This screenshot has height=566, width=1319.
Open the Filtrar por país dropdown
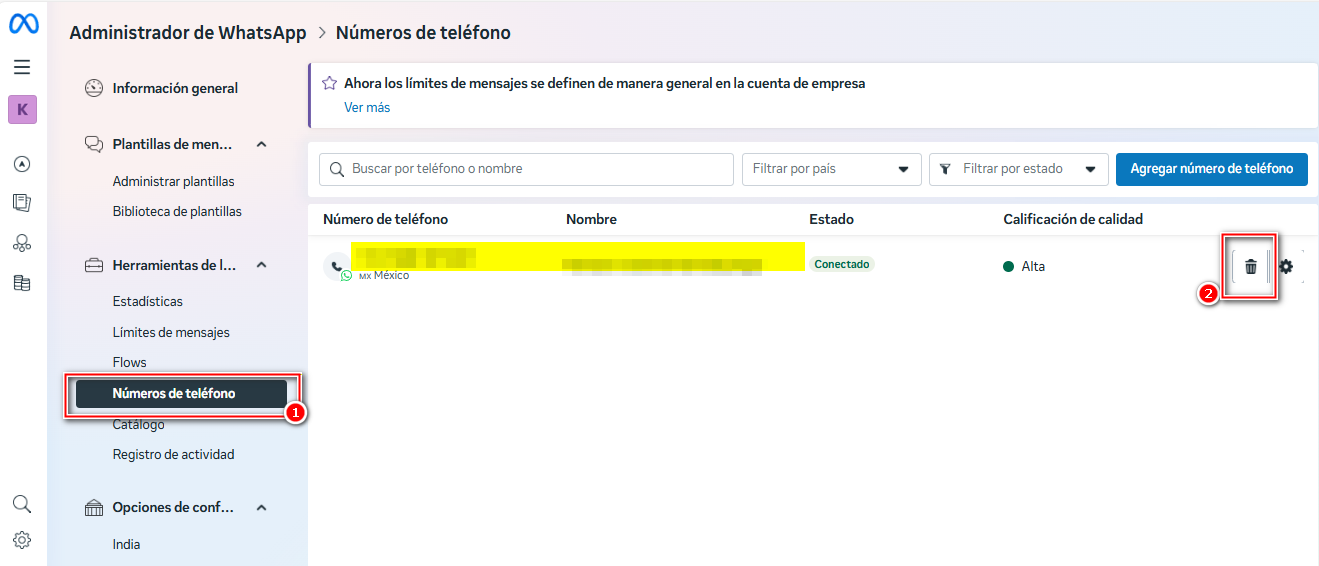click(831, 169)
